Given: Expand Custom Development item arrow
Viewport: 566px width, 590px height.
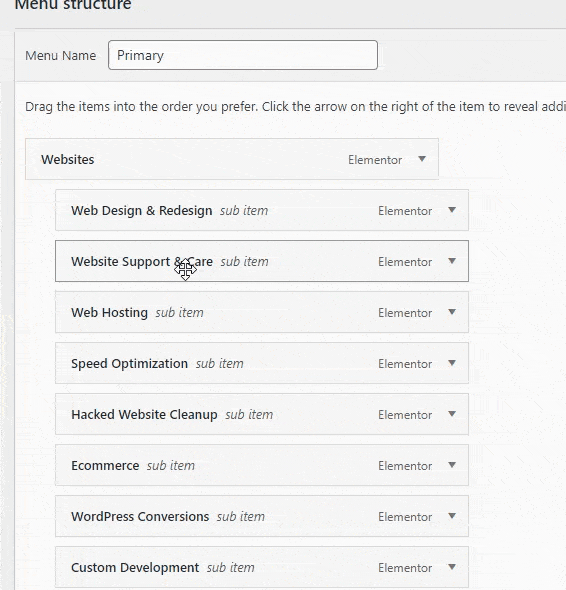Looking at the screenshot, I should pos(452,567).
